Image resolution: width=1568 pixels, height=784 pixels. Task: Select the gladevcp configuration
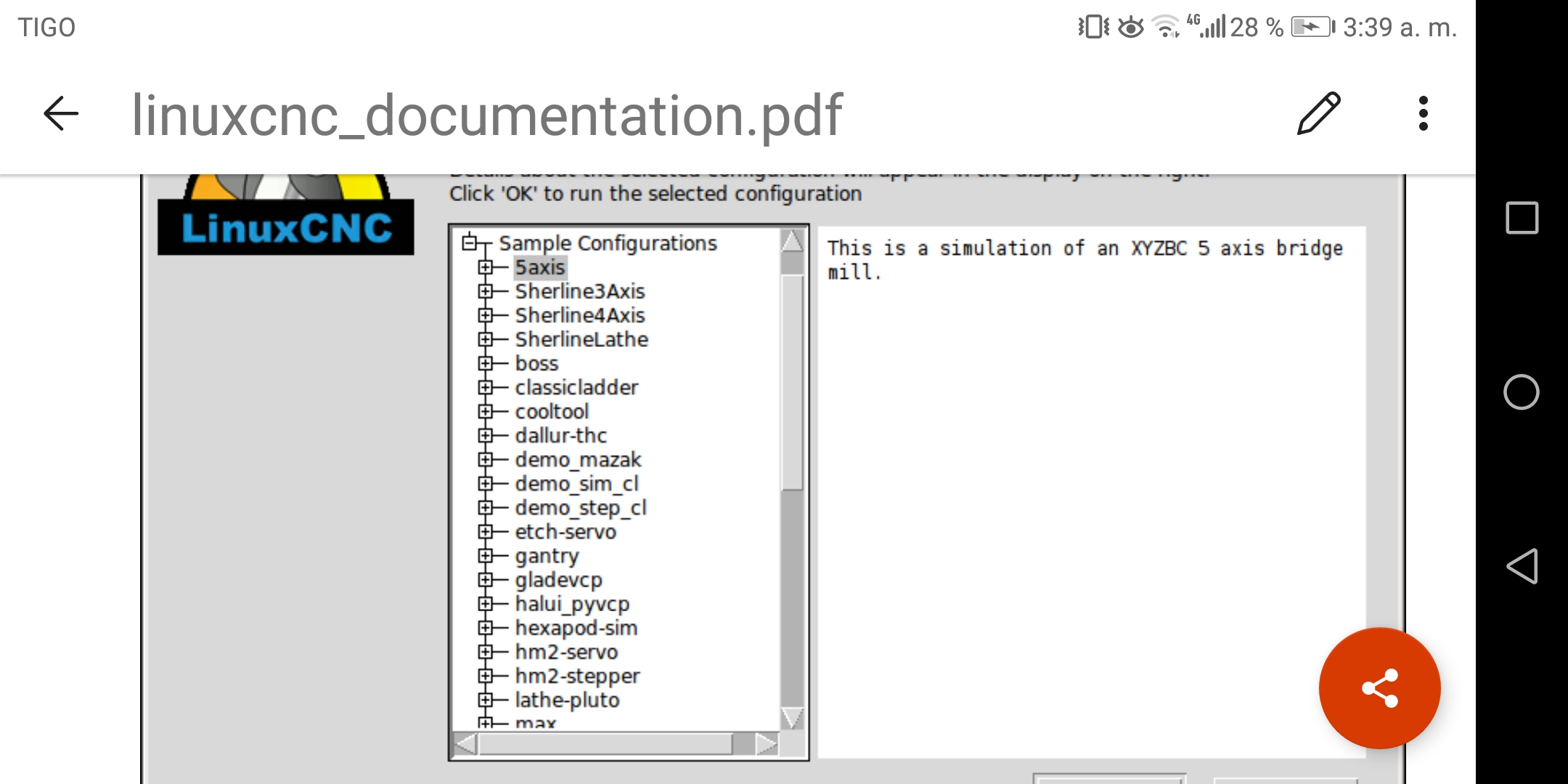[x=558, y=579]
